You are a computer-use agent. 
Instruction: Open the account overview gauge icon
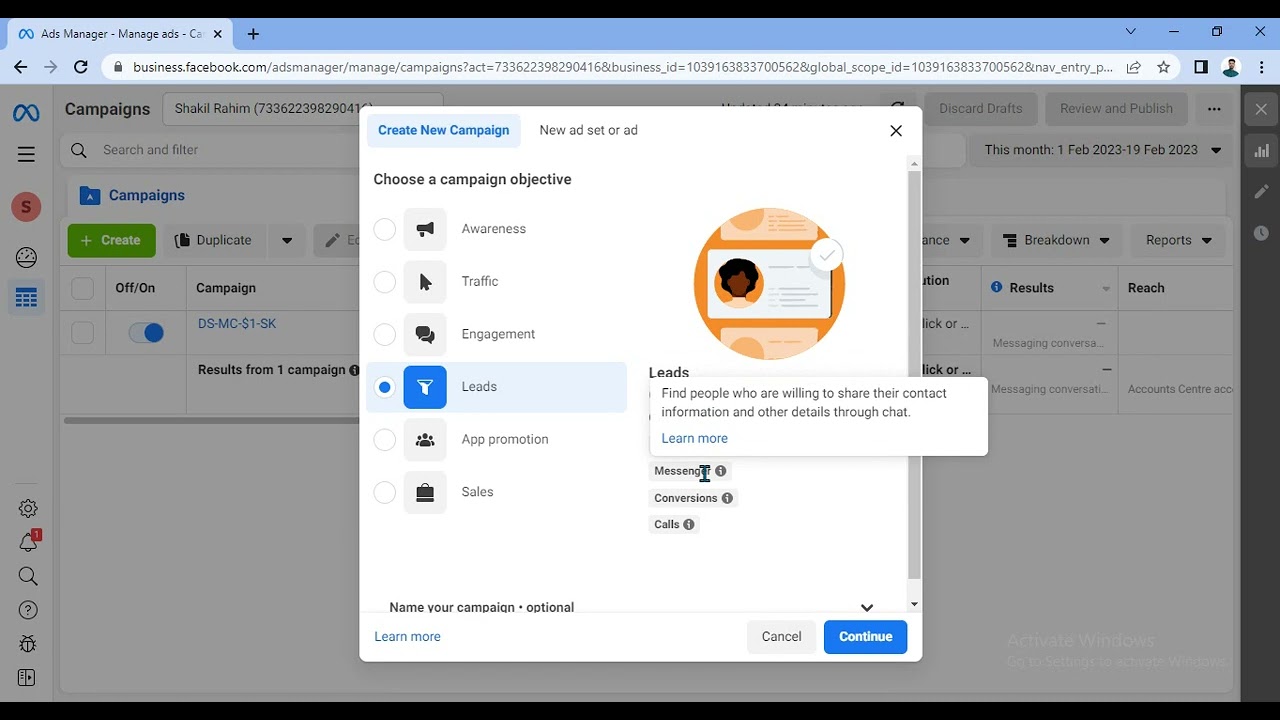(27, 258)
